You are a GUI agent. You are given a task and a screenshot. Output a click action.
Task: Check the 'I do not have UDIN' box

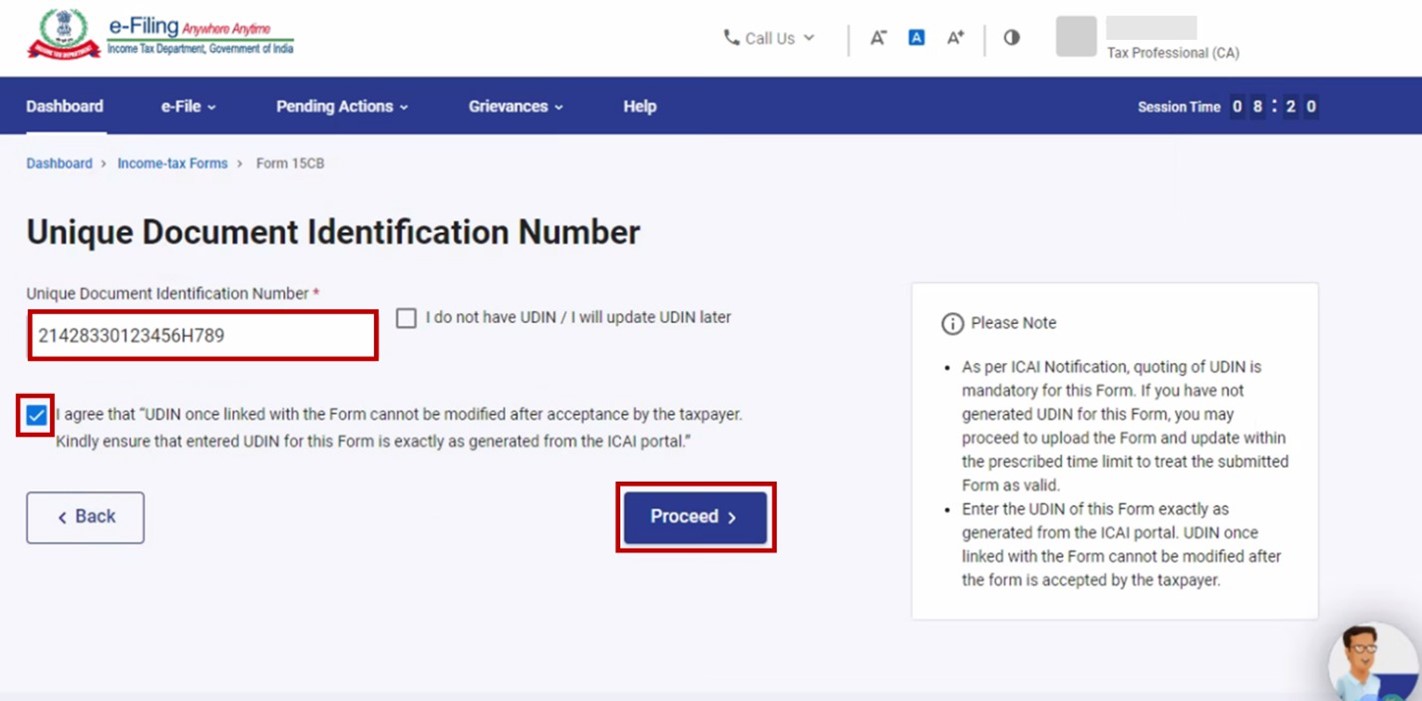(x=406, y=318)
